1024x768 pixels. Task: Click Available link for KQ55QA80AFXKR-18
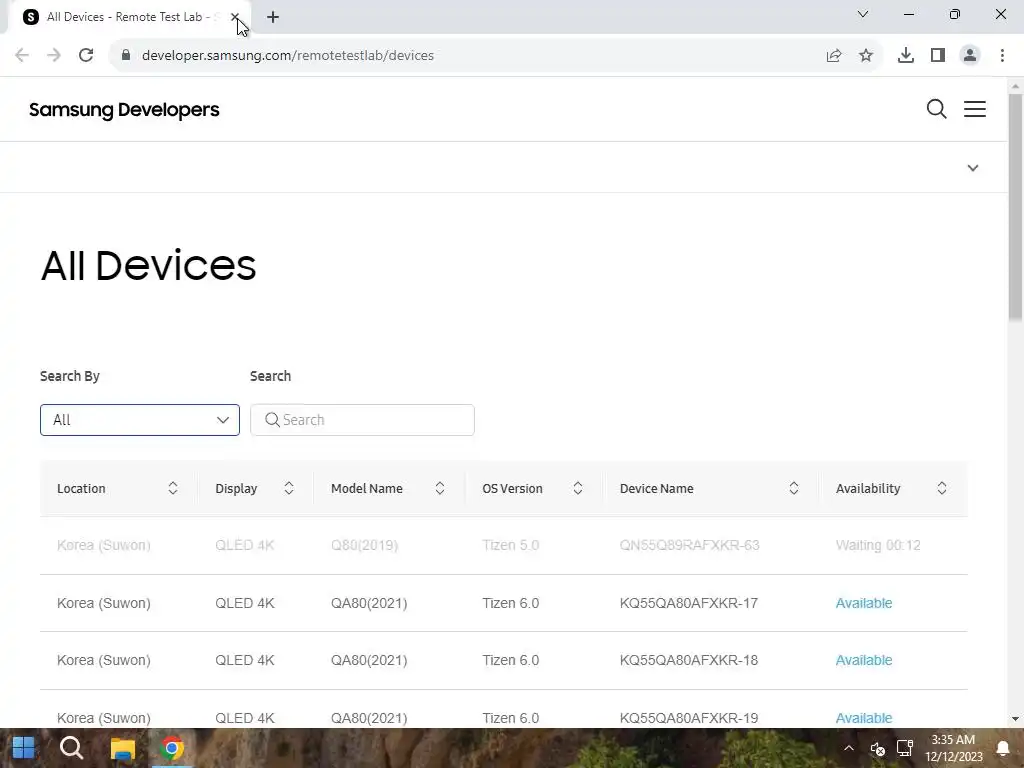click(x=863, y=660)
